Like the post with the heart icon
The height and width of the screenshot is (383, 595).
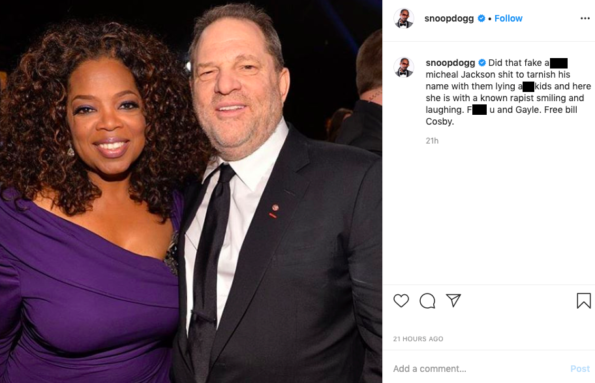point(401,301)
